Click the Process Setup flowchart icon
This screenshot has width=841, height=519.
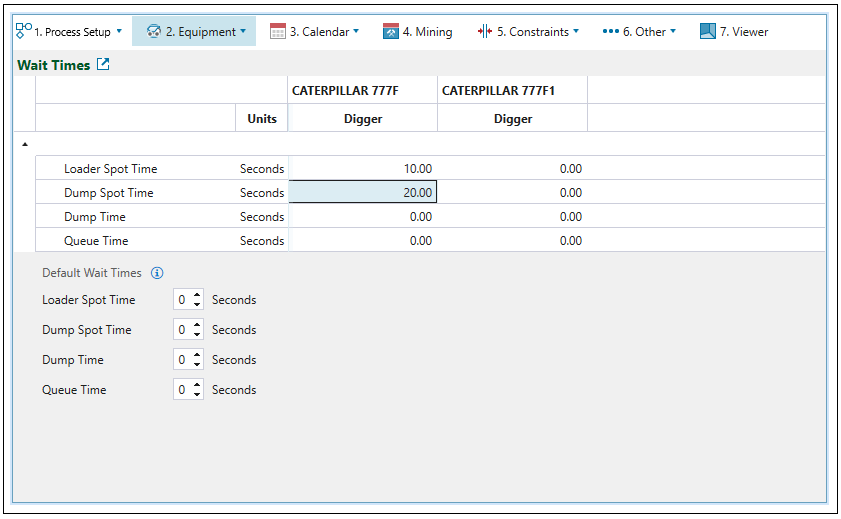coord(24,31)
